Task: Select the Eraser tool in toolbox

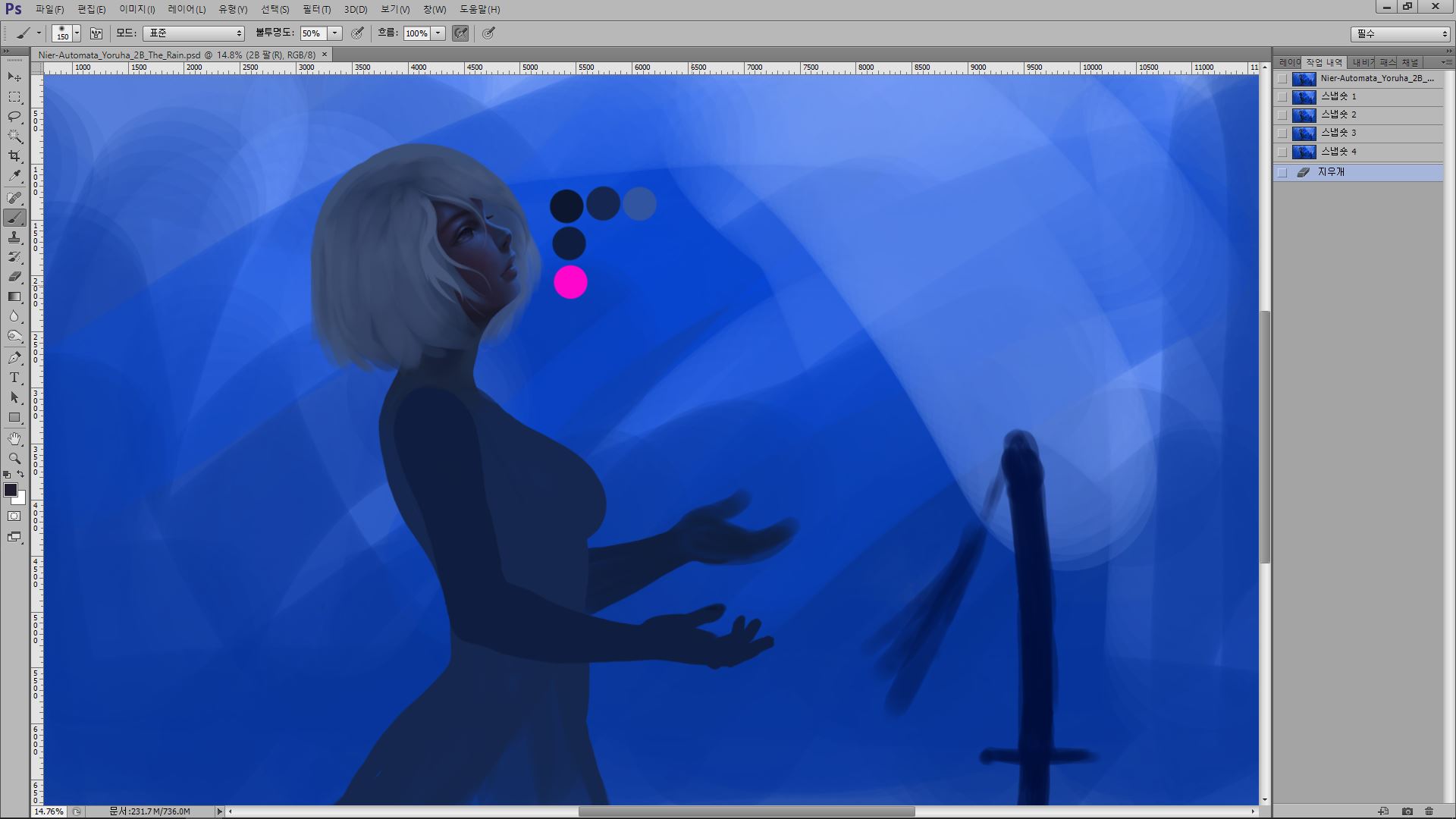Action: [14, 277]
